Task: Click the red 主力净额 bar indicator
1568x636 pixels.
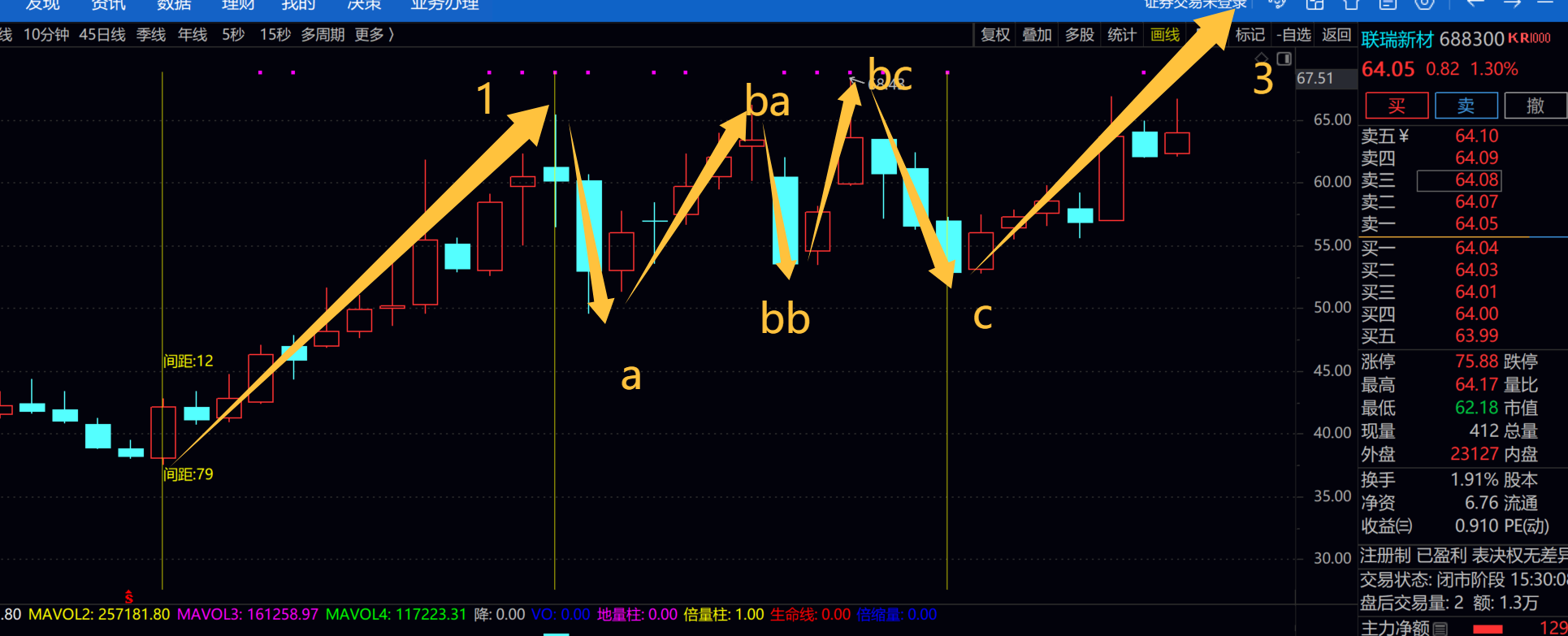Action: (x=1488, y=629)
